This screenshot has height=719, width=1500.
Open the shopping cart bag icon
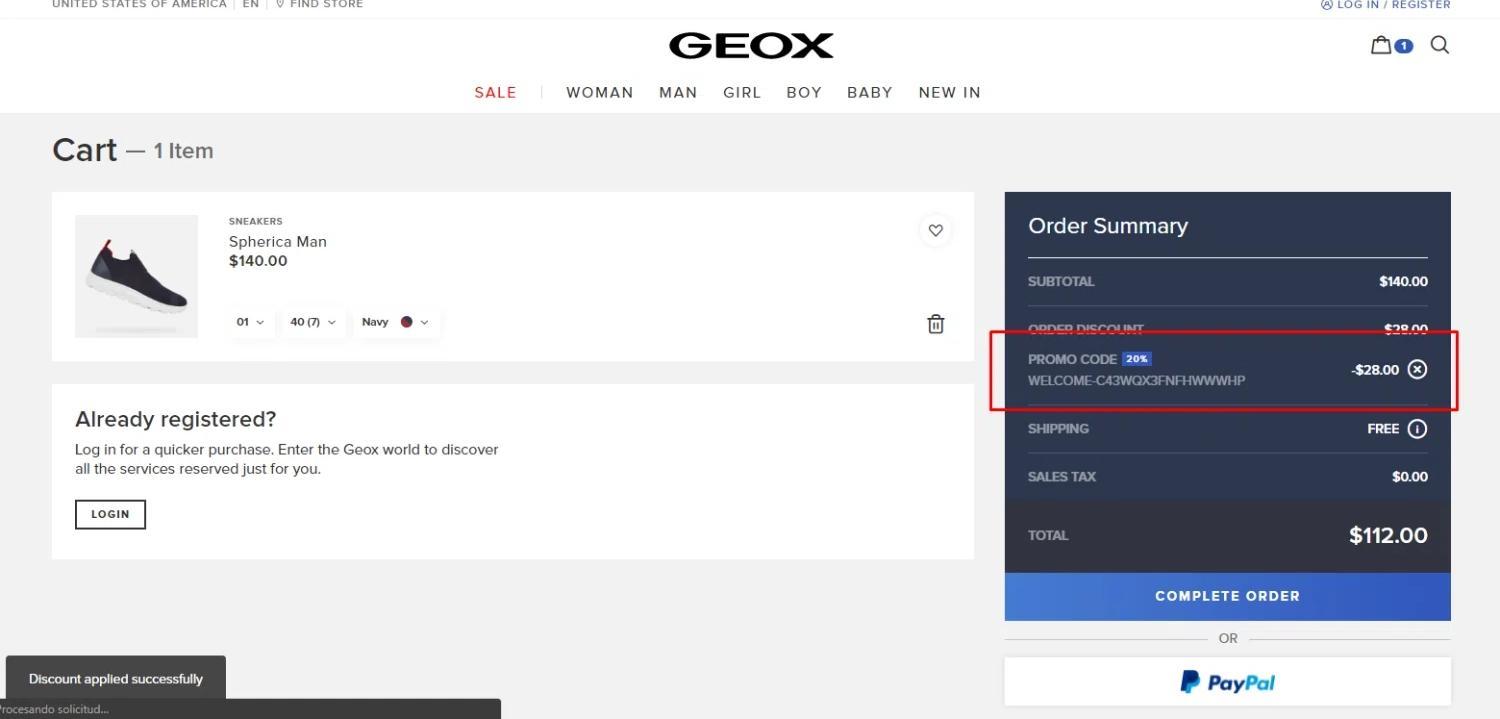[1381, 45]
